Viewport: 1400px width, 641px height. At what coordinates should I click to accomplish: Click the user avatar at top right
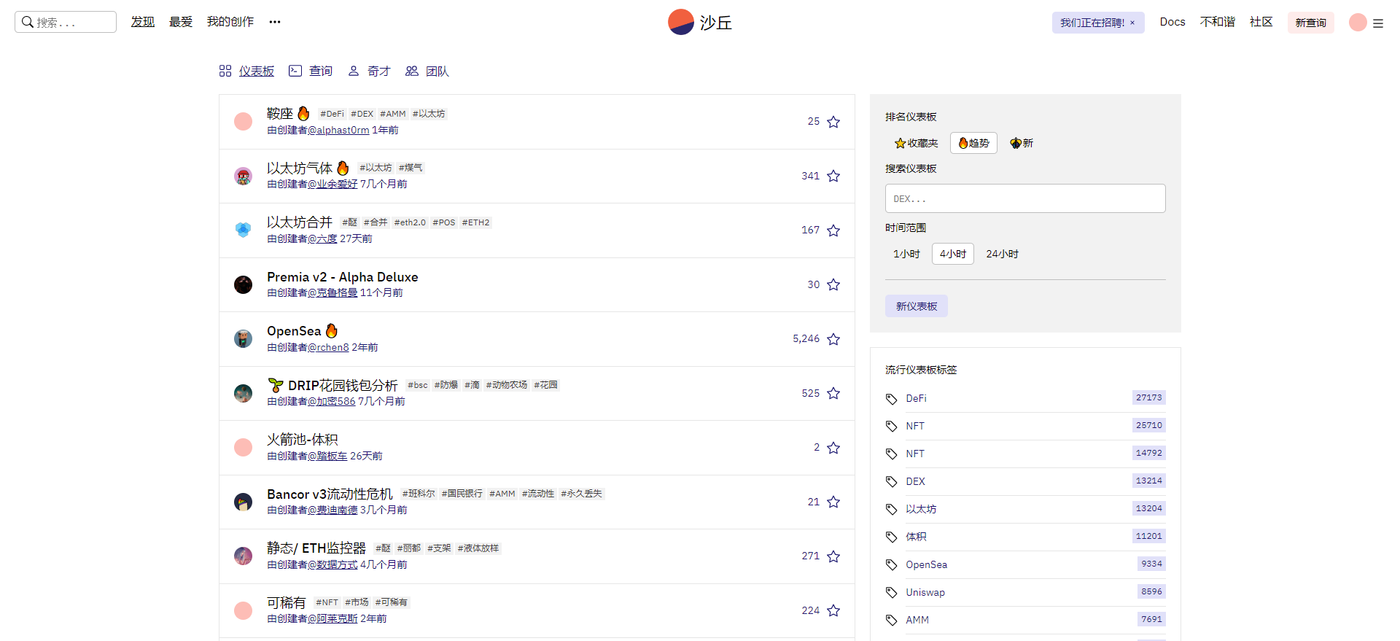1357,22
